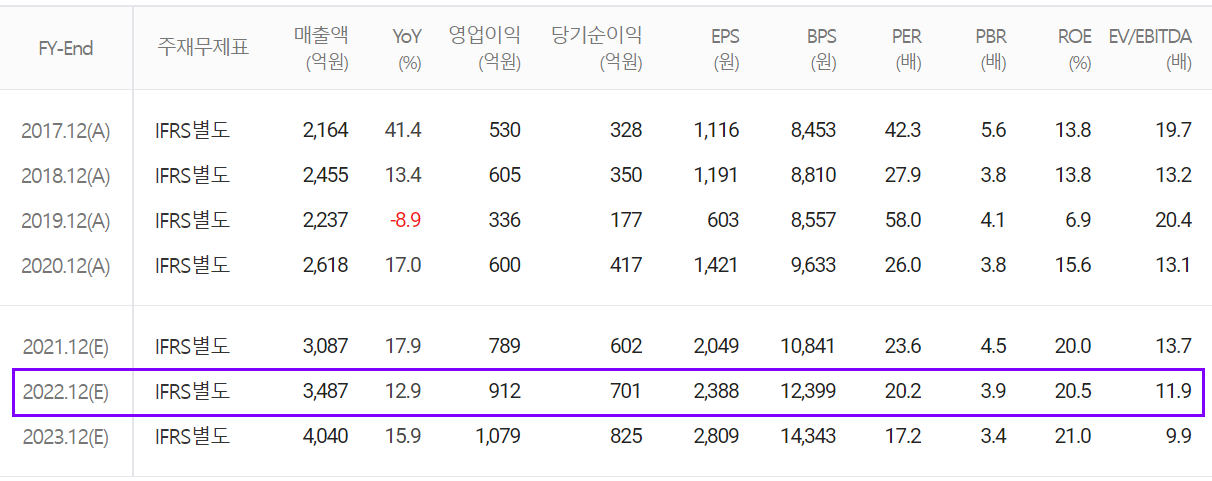Select the 2021.12(E) row label
1212x481 pixels.
[x=66, y=347]
